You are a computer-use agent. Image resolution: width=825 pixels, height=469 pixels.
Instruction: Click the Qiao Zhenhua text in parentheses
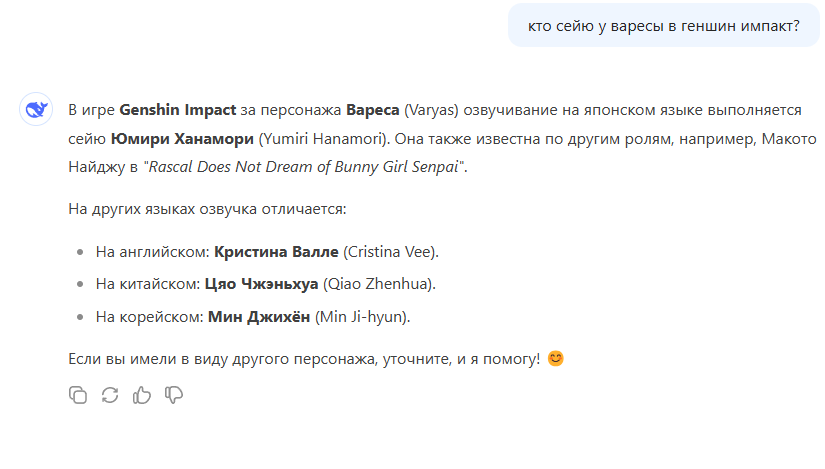pos(379,284)
